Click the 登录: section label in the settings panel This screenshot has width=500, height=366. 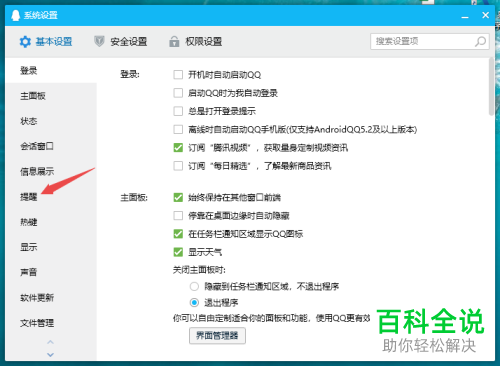pyautogui.click(x=130, y=74)
